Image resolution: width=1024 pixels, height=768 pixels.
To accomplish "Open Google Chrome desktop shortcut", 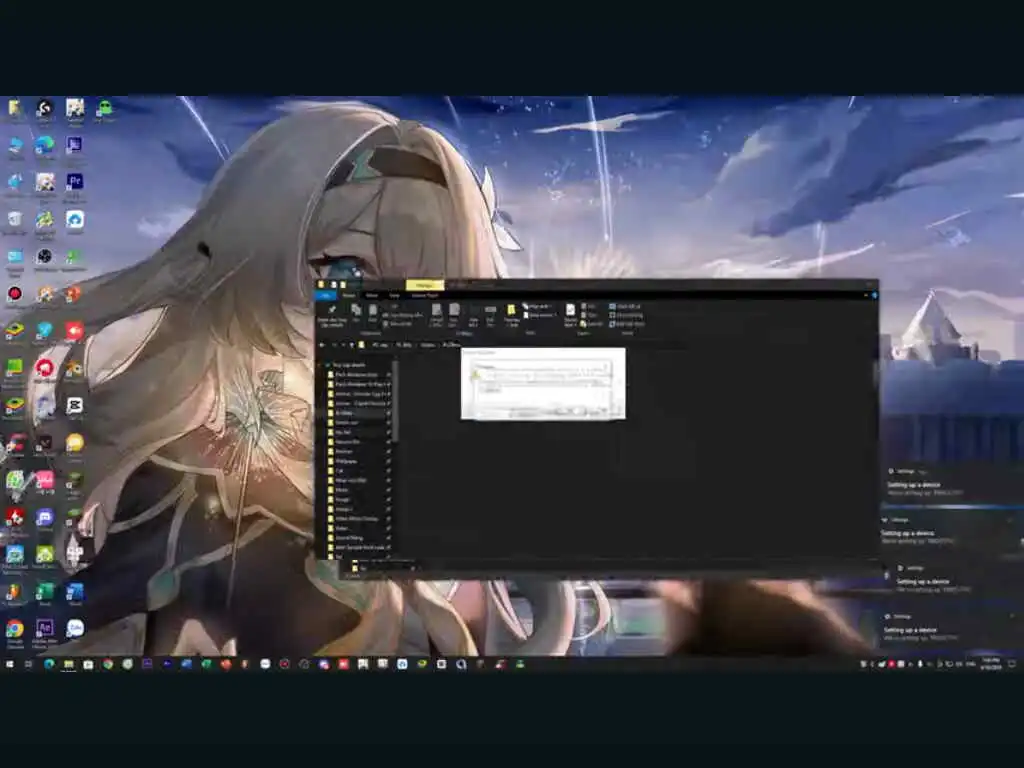I will point(14,633).
